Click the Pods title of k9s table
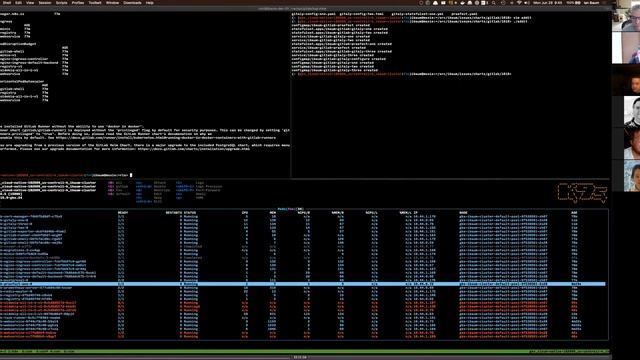Image resolution: width=640 pixels, height=360 pixels. click(291, 209)
